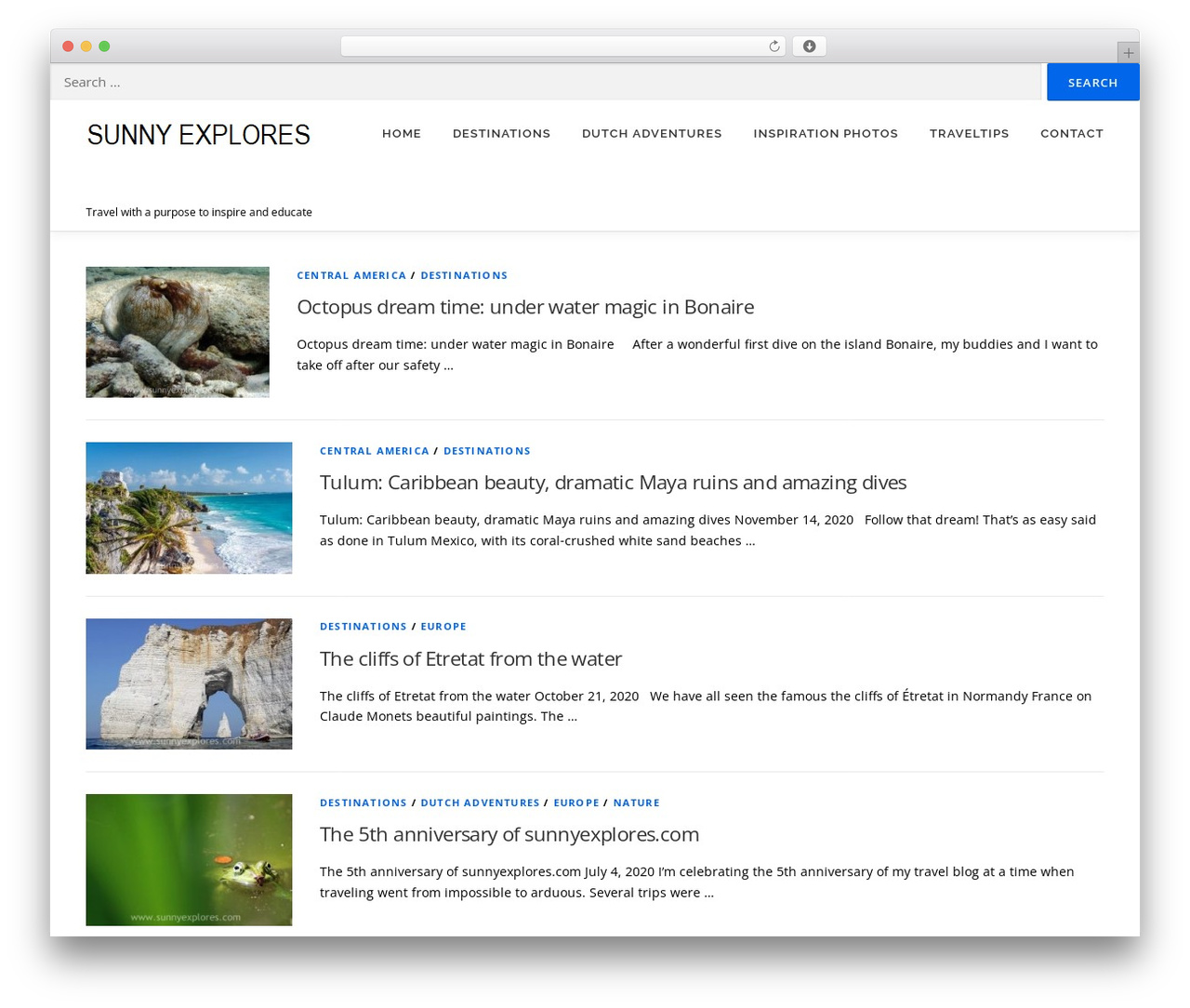
Task: Open The 5th anniversary article title
Action: (509, 834)
